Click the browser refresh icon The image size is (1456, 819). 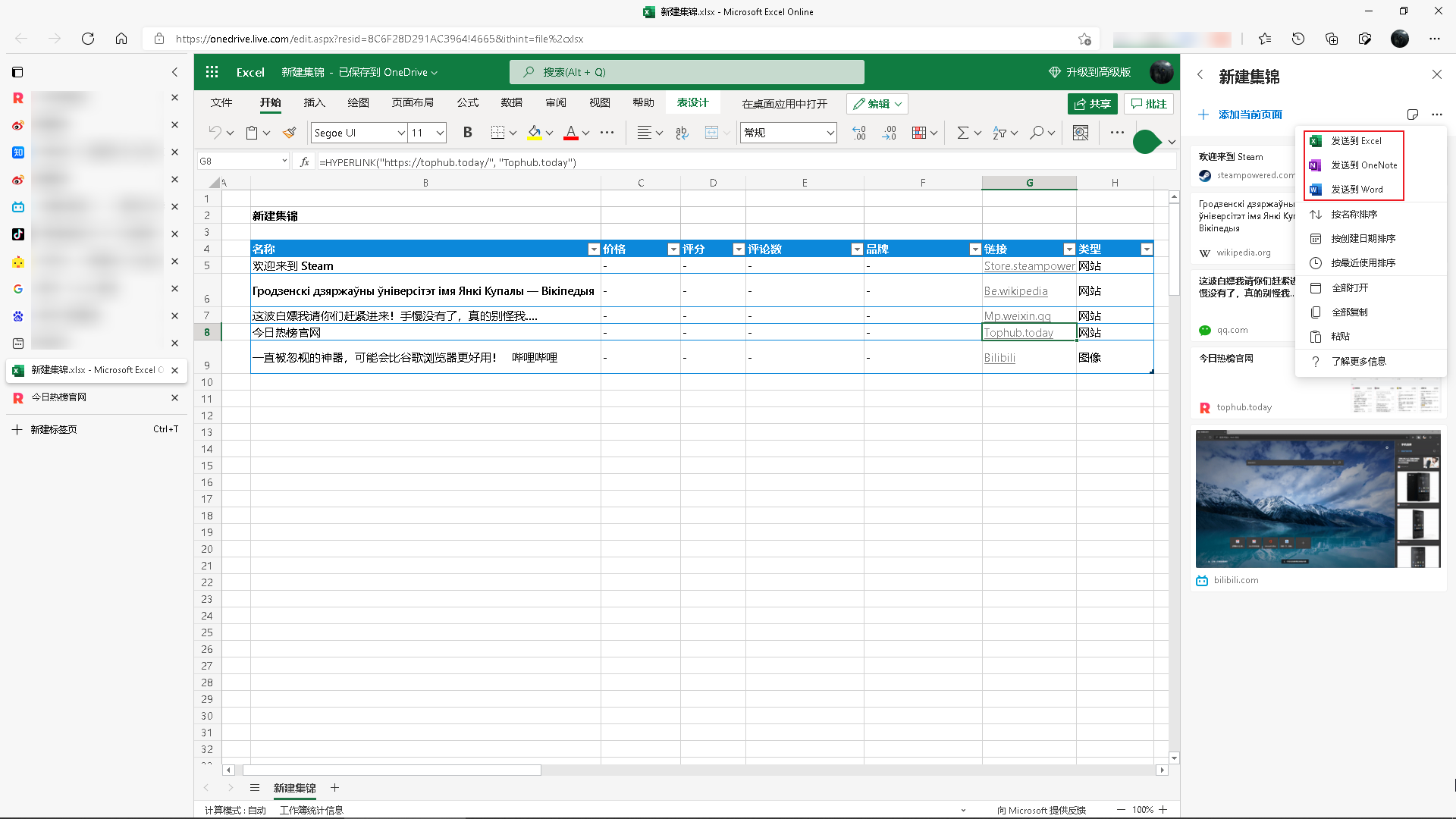tap(88, 39)
